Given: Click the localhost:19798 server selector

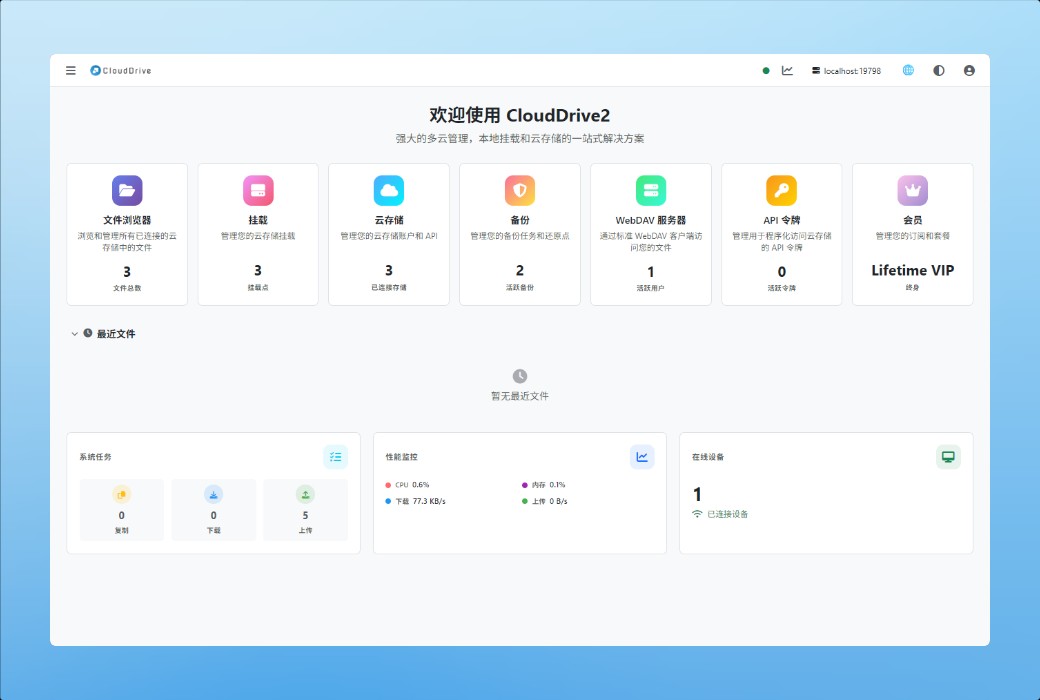Looking at the screenshot, I should coord(846,70).
